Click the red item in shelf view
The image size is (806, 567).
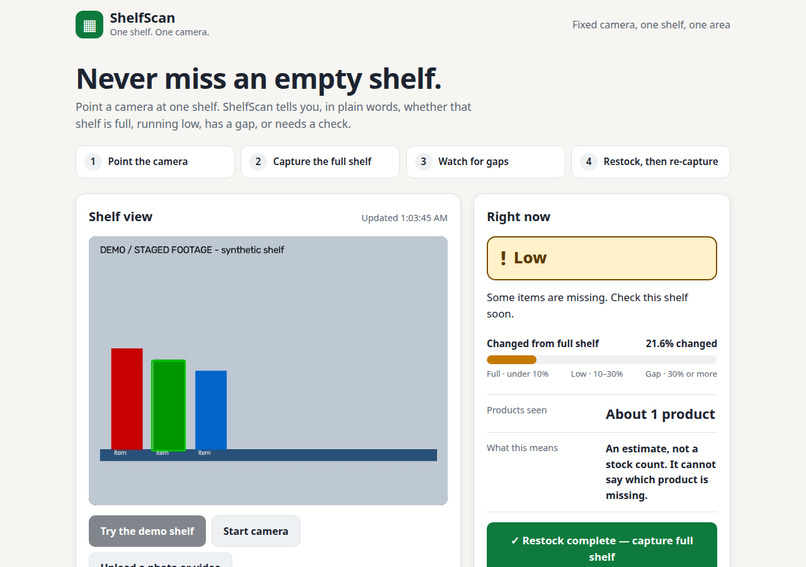point(127,399)
